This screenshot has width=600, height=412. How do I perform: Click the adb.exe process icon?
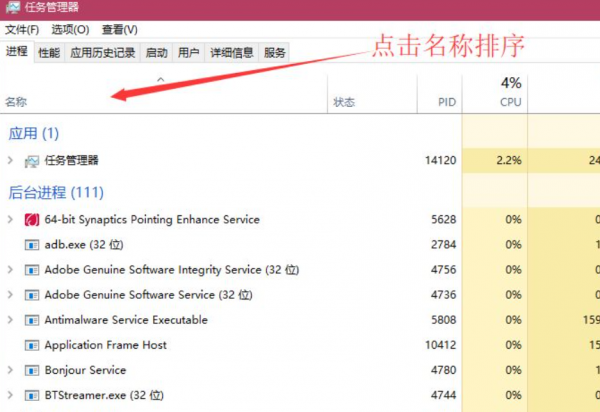[x=32, y=245]
